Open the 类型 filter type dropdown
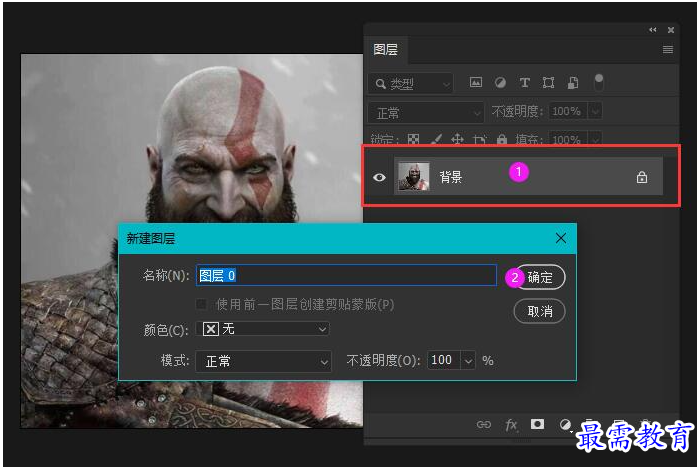This screenshot has height=468, width=700. click(x=410, y=84)
